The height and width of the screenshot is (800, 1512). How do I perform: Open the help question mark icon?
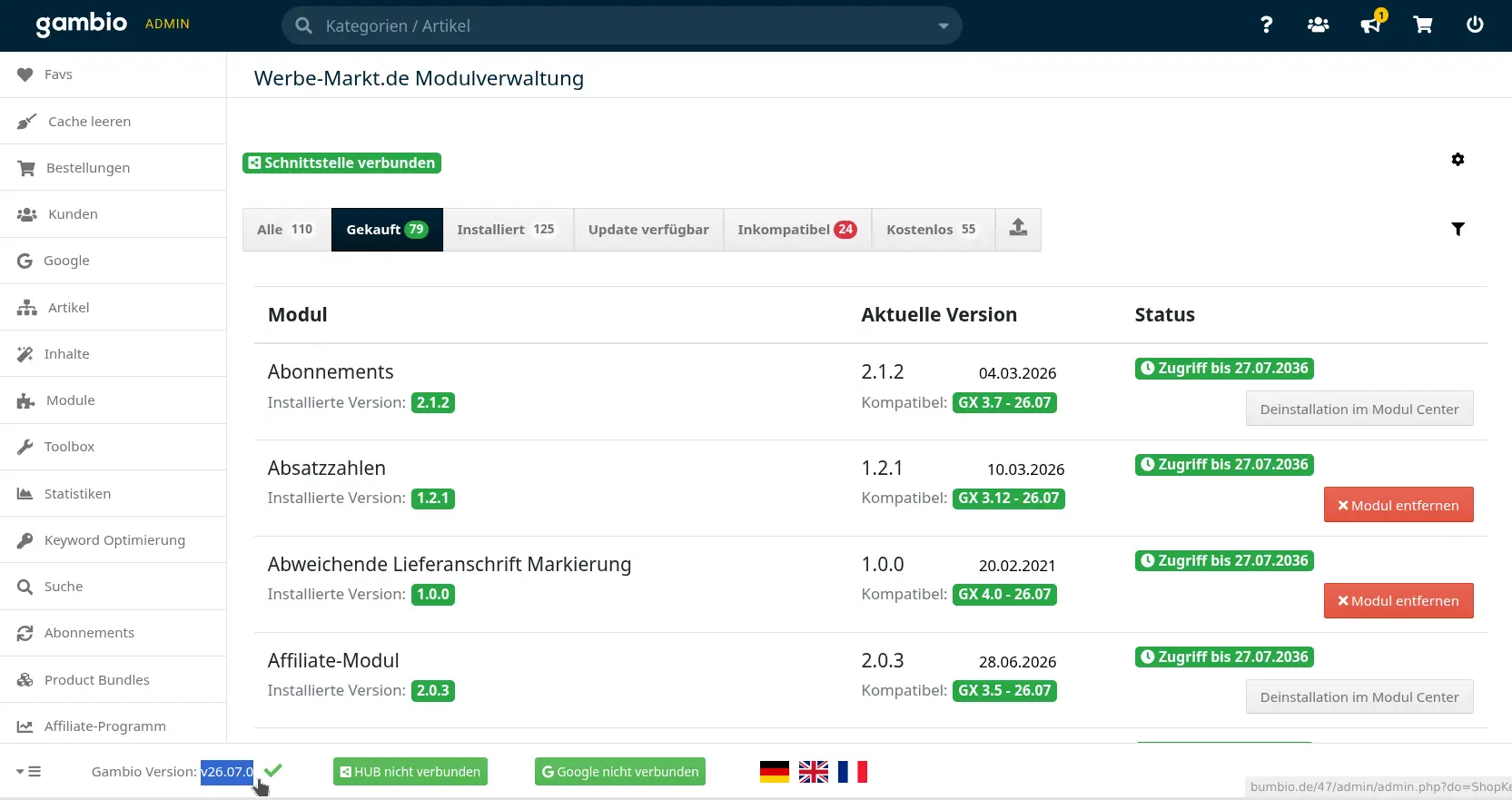point(1266,25)
